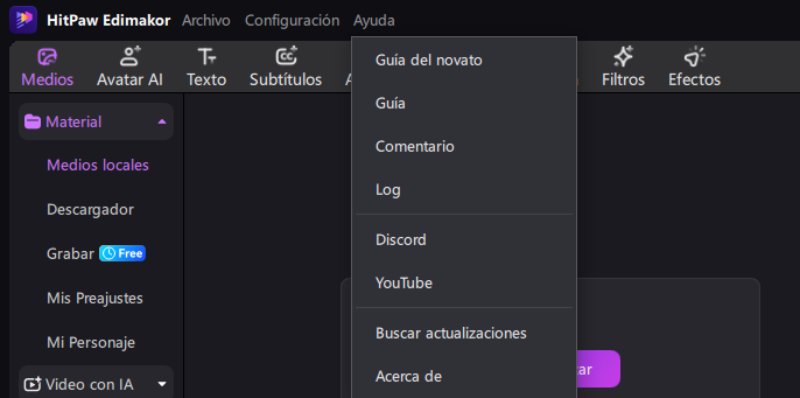Open the Texto tool
Image resolution: width=800 pixels, height=398 pixels.
pos(206,67)
